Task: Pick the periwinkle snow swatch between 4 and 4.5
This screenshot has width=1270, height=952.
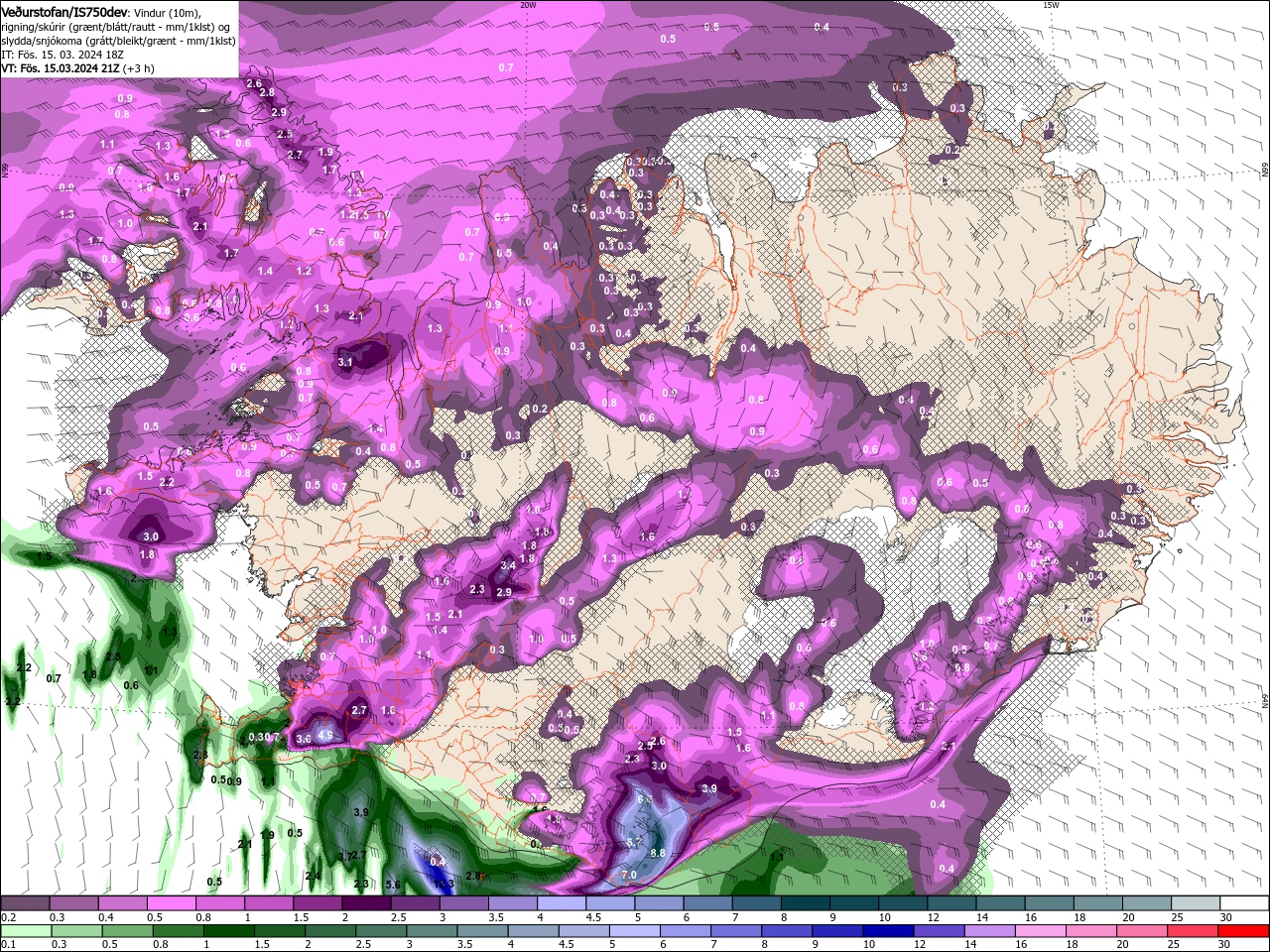Action: (x=562, y=903)
